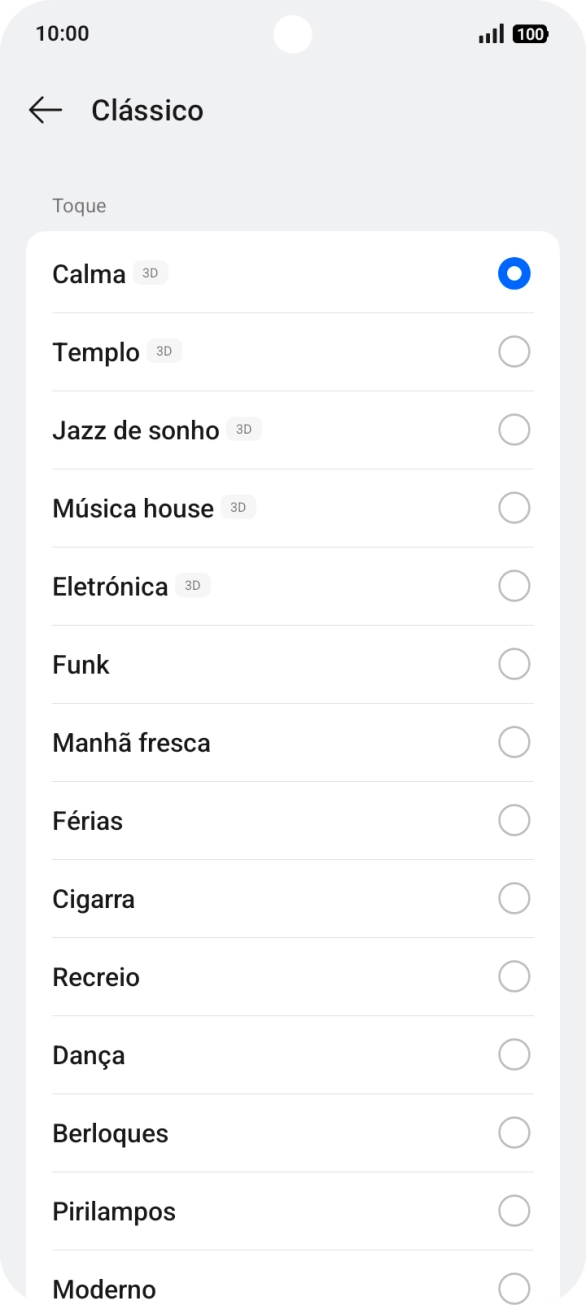Image resolution: width=586 pixels, height=1305 pixels.
Task: Choose Manhã fresca as the ringtone
Action: 514,741
